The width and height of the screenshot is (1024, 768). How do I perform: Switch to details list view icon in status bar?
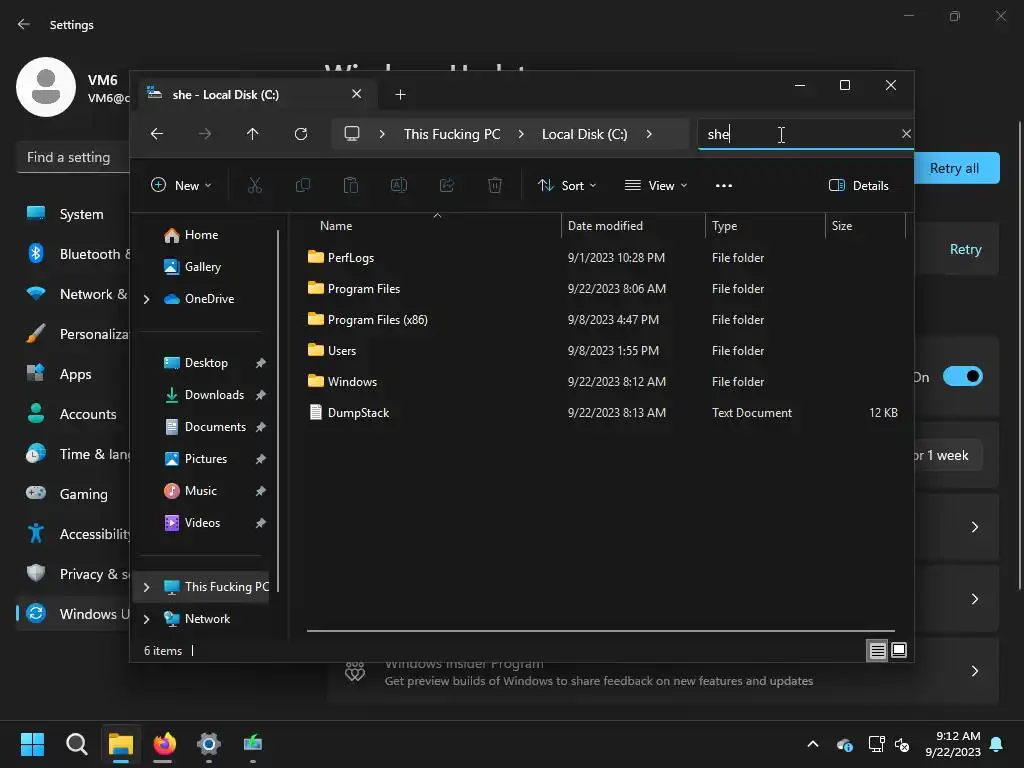tap(877, 650)
